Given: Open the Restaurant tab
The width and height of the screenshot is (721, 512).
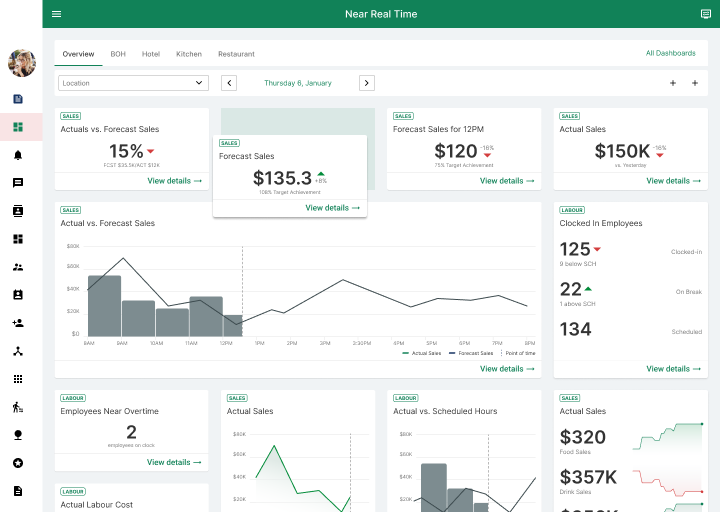Looking at the screenshot, I should (236, 54).
